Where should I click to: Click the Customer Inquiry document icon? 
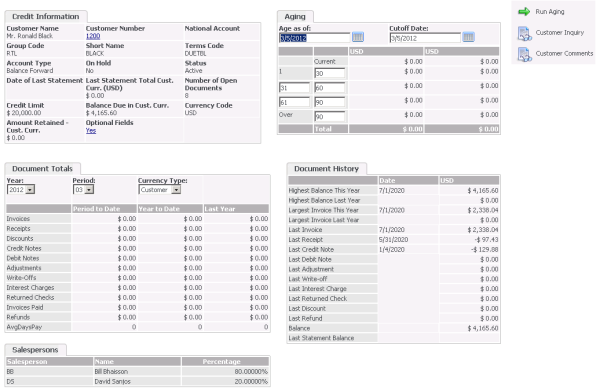coord(524,33)
